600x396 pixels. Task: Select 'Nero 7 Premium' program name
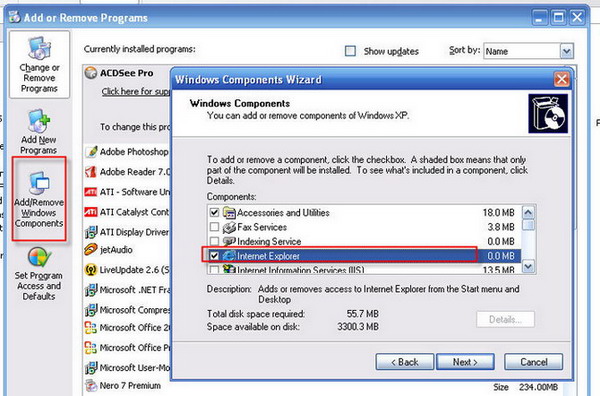pyautogui.click(x=130, y=385)
